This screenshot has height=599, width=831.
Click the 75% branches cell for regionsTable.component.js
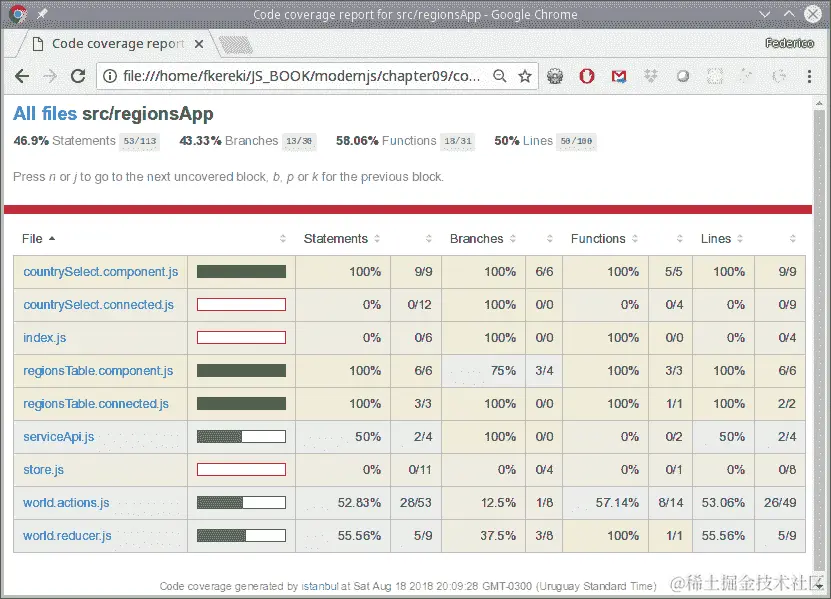(x=484, y=371)
